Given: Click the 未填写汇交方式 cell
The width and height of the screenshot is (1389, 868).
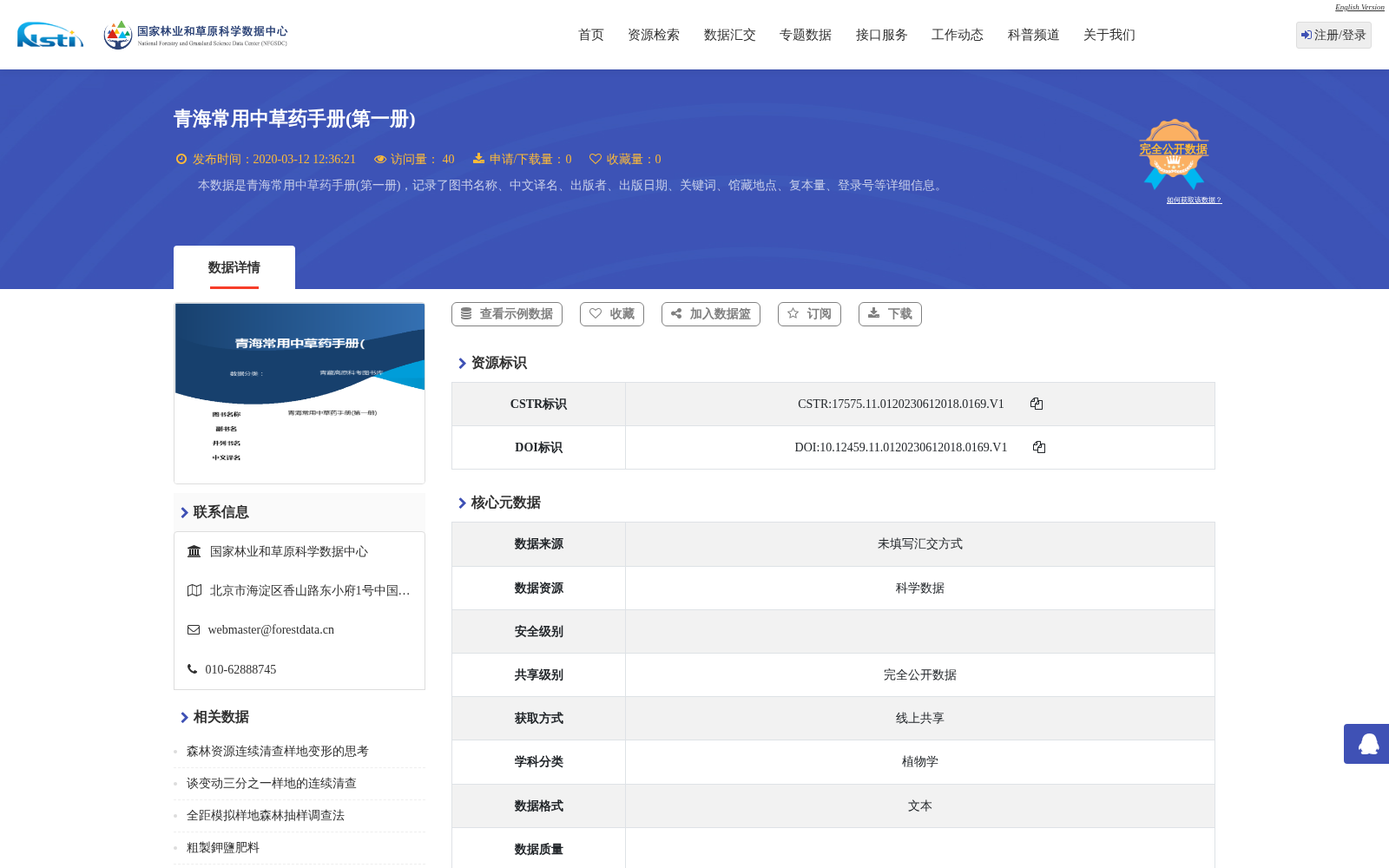Looking at the screenshot, I should [920, 544].
